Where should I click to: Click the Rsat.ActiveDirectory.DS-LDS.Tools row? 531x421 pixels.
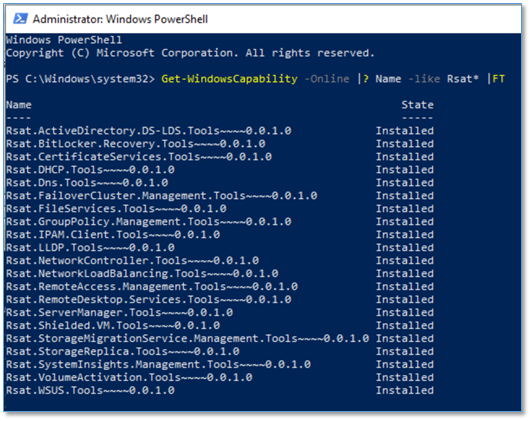tap(220, 131)
